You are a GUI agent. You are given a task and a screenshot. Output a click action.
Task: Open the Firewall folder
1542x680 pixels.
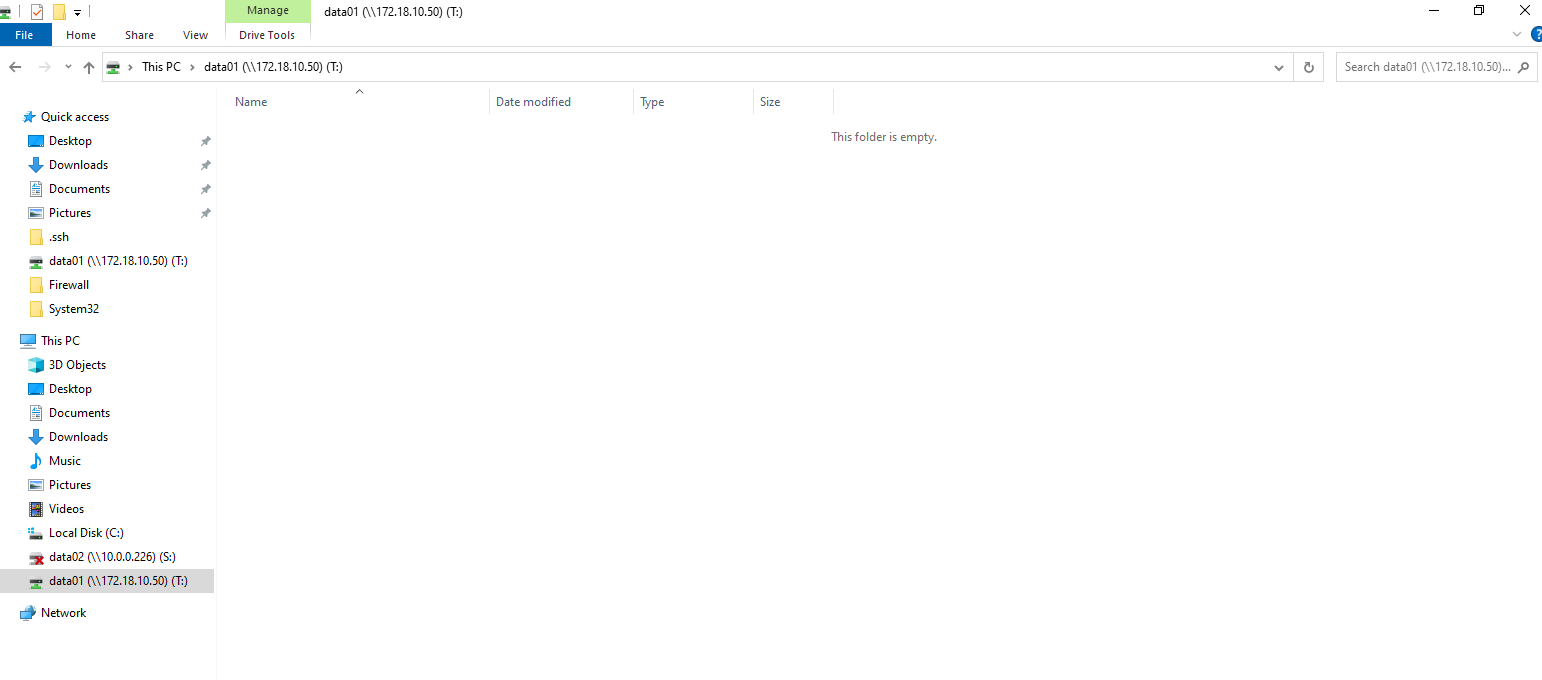[x=69, y=285]
